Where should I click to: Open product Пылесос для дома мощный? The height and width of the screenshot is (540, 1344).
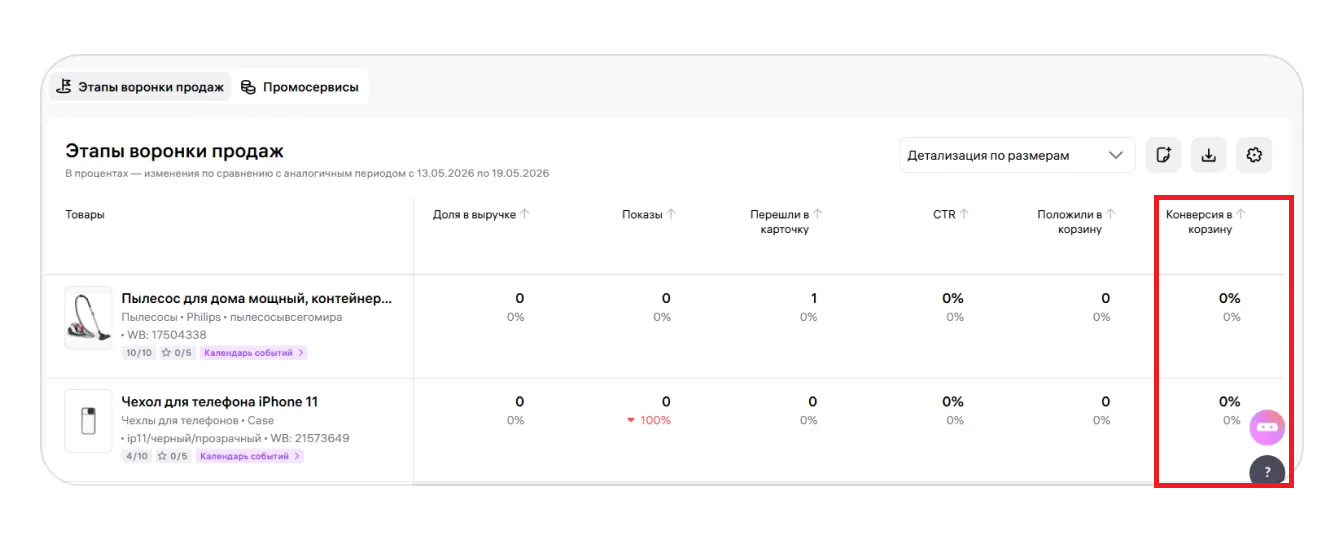tap(257, 298)
